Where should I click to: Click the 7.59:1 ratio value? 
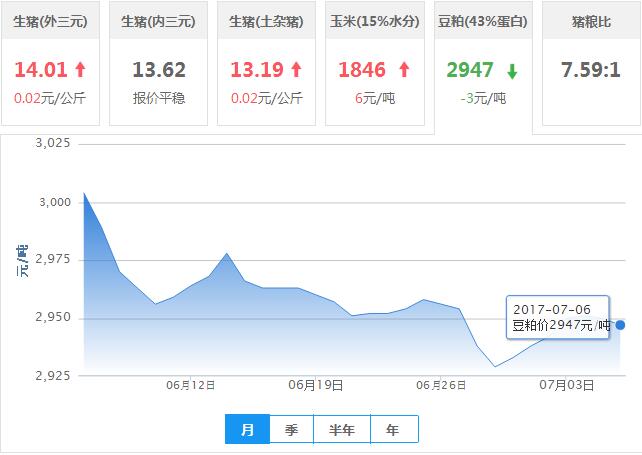click(x=591, y=70)
